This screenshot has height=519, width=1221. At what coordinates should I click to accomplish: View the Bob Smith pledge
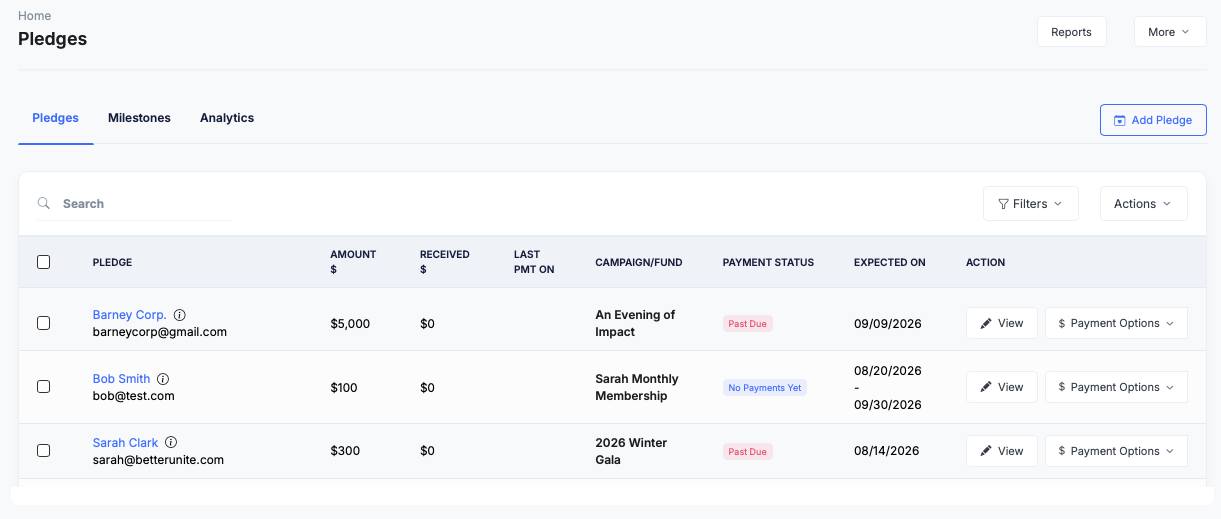point(1001,387)
